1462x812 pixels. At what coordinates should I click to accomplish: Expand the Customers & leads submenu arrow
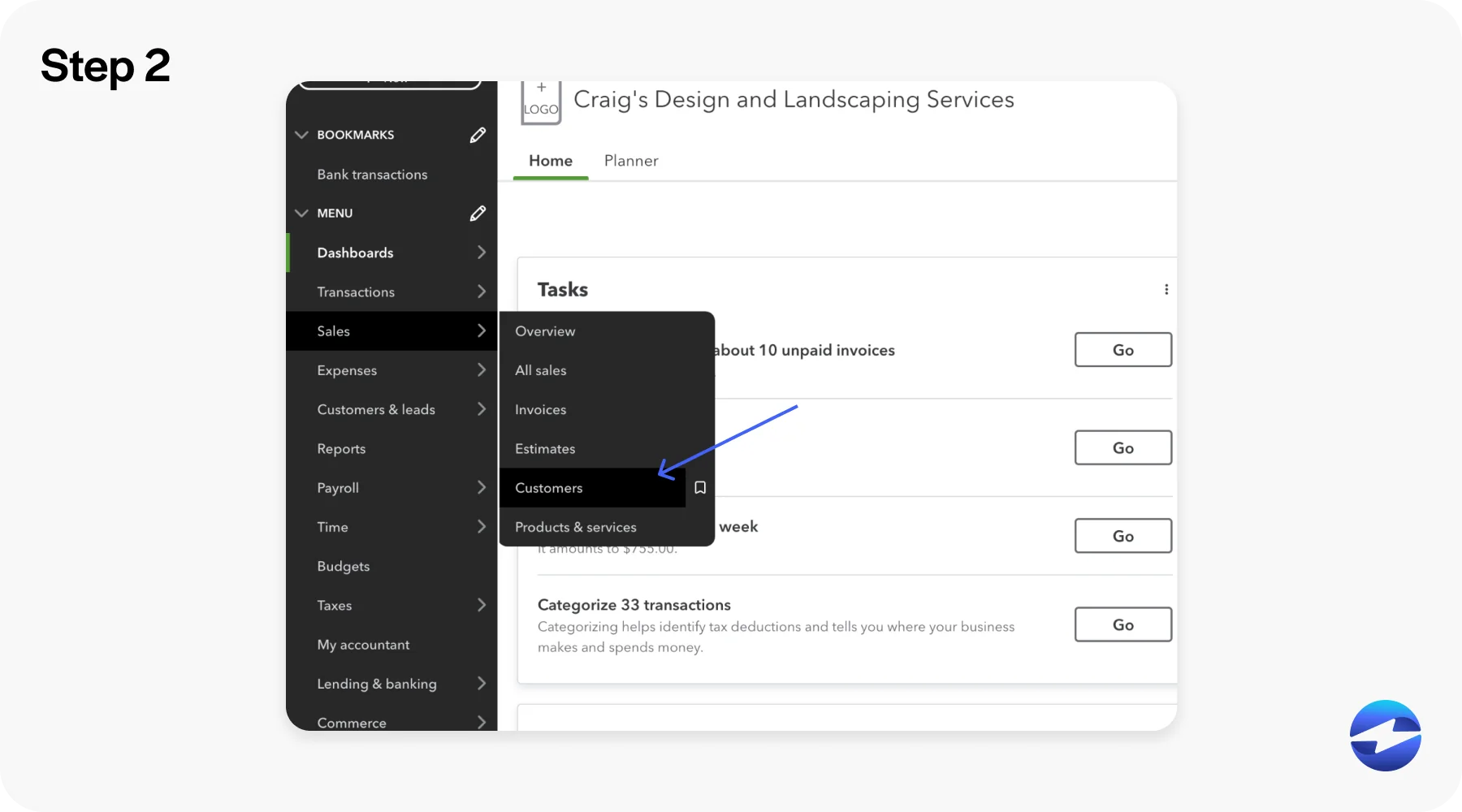(482, 409)
